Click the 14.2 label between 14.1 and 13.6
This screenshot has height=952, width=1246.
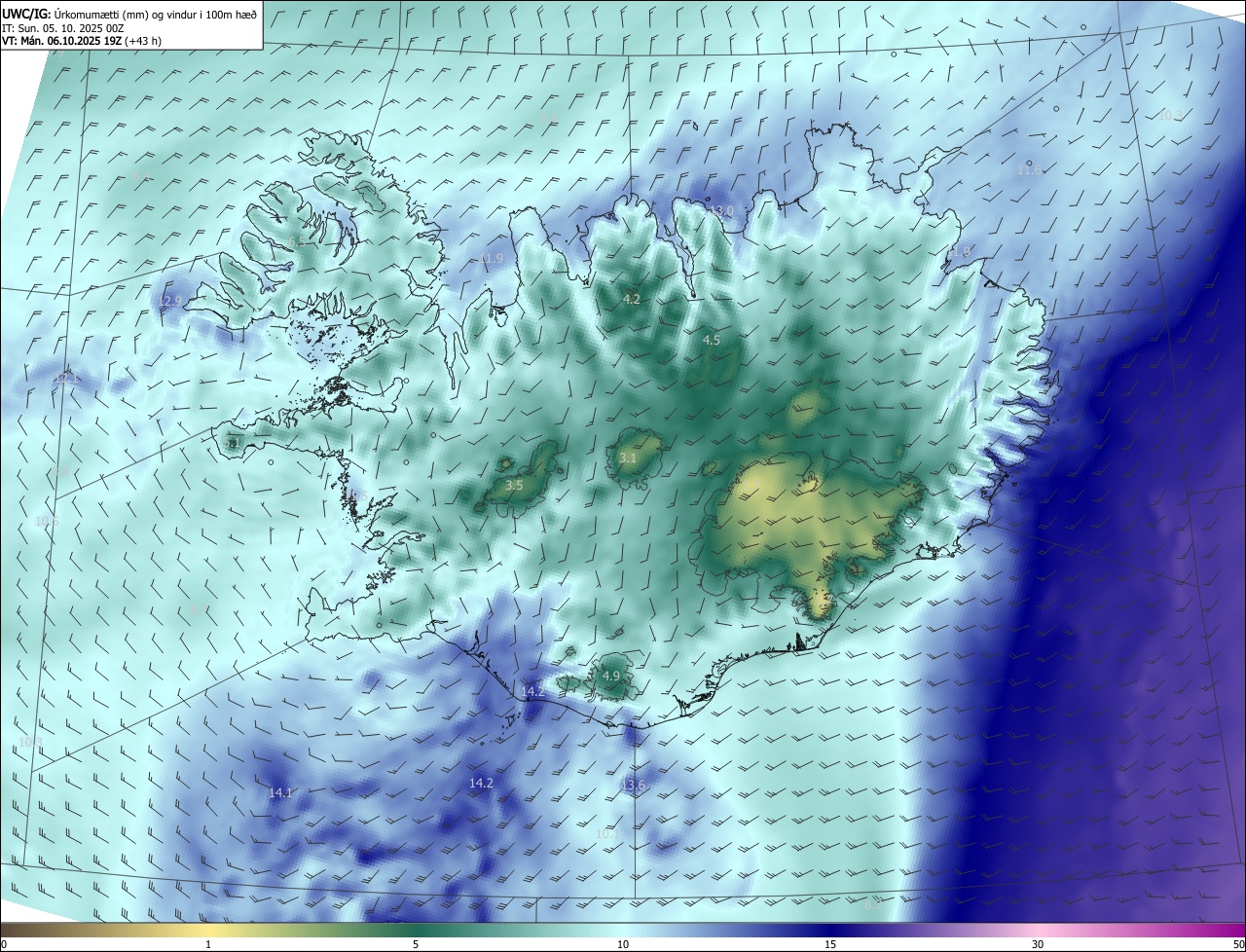tap(481, 783)
